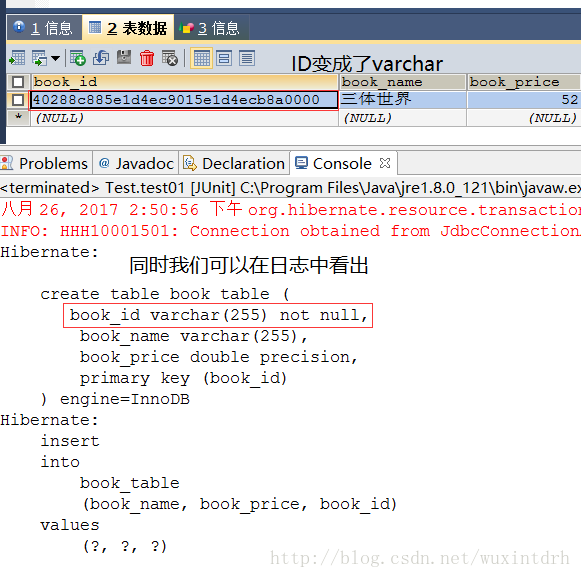Switch to form view mode
Screen dimensions: 581x578
pyautogui.click(x=224, y=58)
